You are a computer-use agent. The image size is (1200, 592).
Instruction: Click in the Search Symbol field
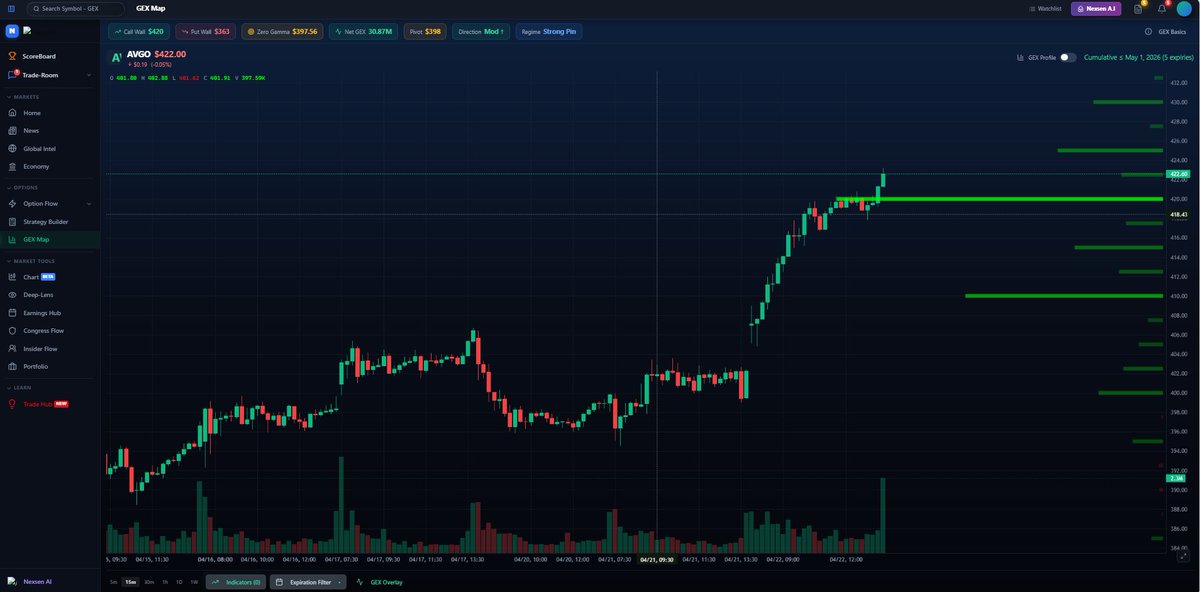[x=74, y=8]
